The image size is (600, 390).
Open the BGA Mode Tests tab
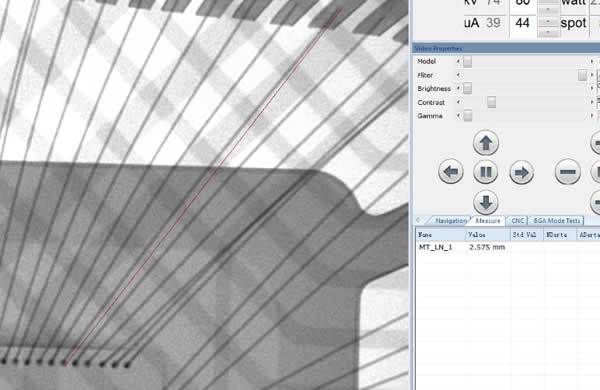pos(557,221)
